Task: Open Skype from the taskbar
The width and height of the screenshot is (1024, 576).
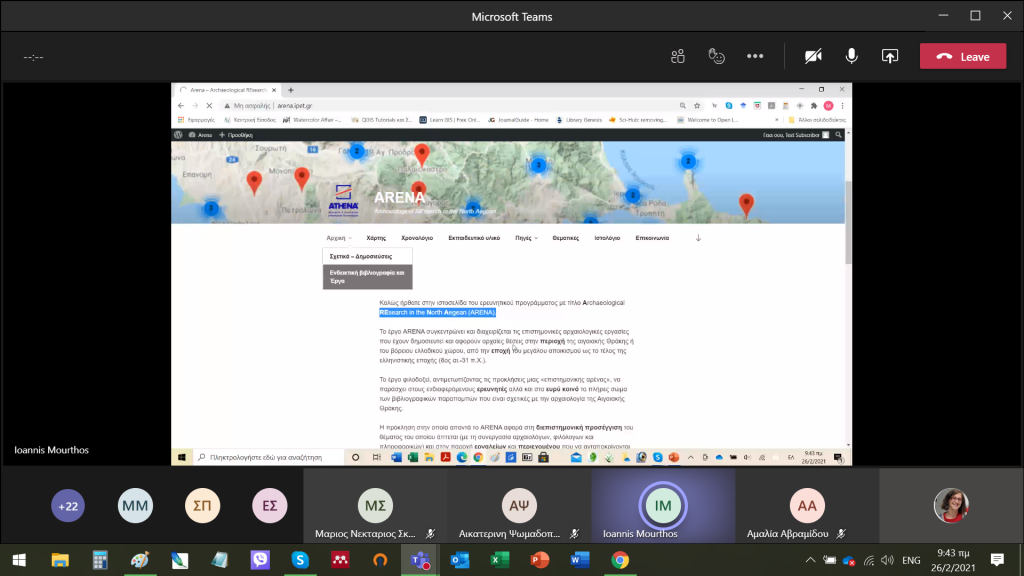Action: click(x=299, y=560)
